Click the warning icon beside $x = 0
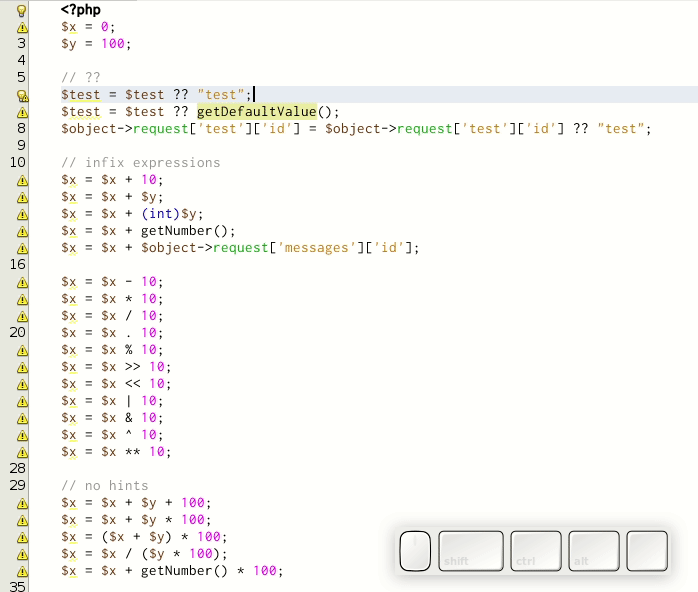The width and height of the screenshot is (698, 592). point(20,27)
